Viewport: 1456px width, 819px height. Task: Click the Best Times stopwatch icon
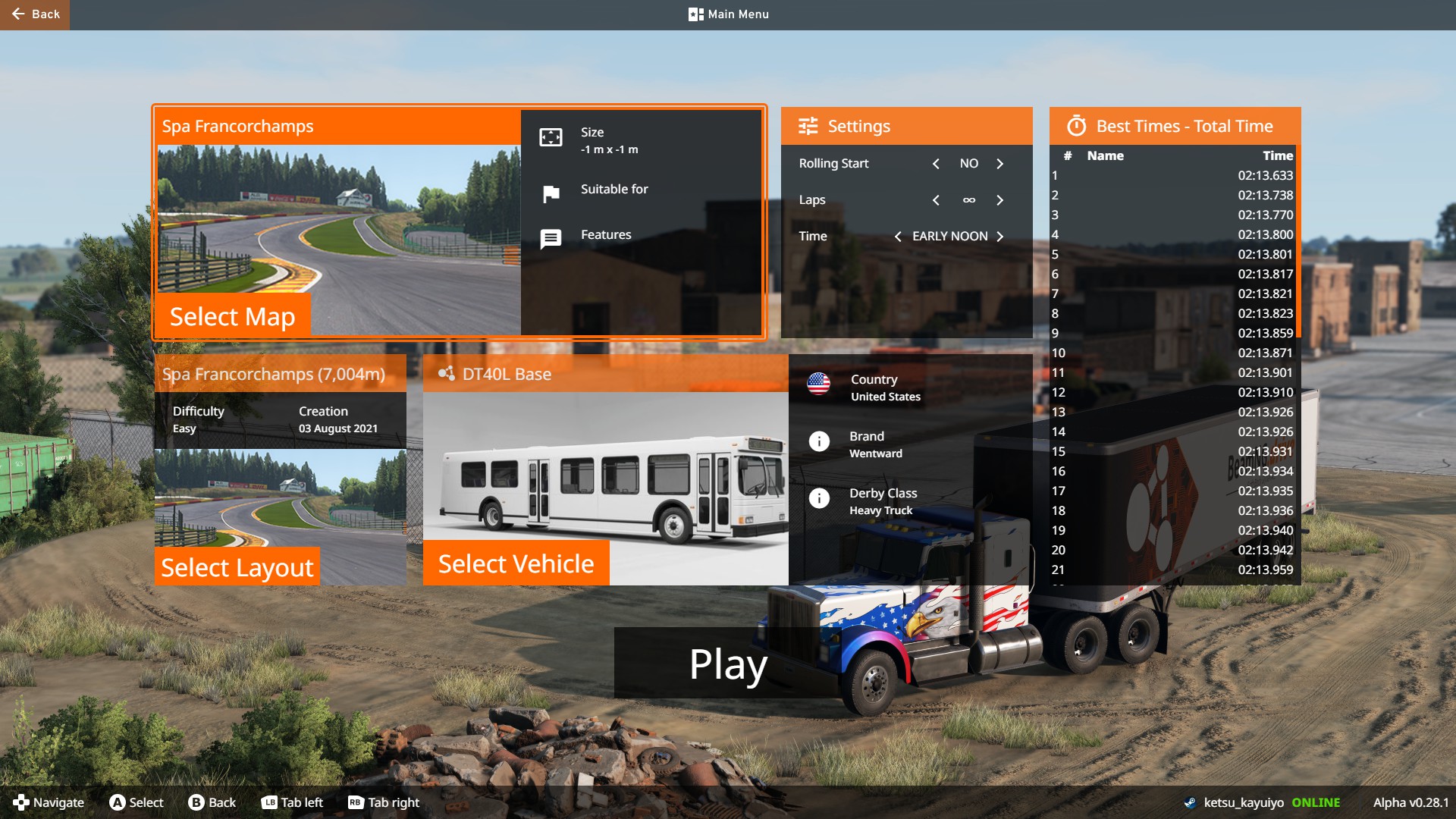[x=1076, y=126]
